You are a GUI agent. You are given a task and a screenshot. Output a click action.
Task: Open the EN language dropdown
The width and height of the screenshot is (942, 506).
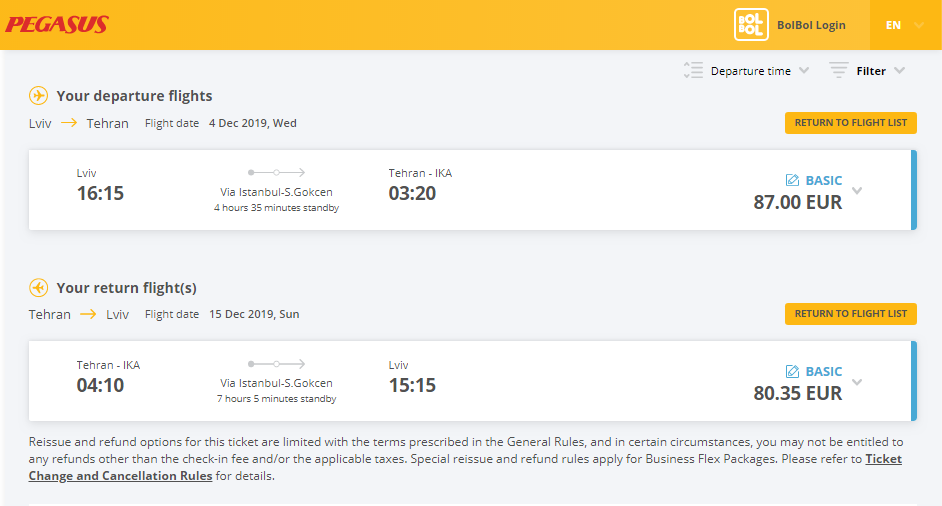tap(905, 25)
